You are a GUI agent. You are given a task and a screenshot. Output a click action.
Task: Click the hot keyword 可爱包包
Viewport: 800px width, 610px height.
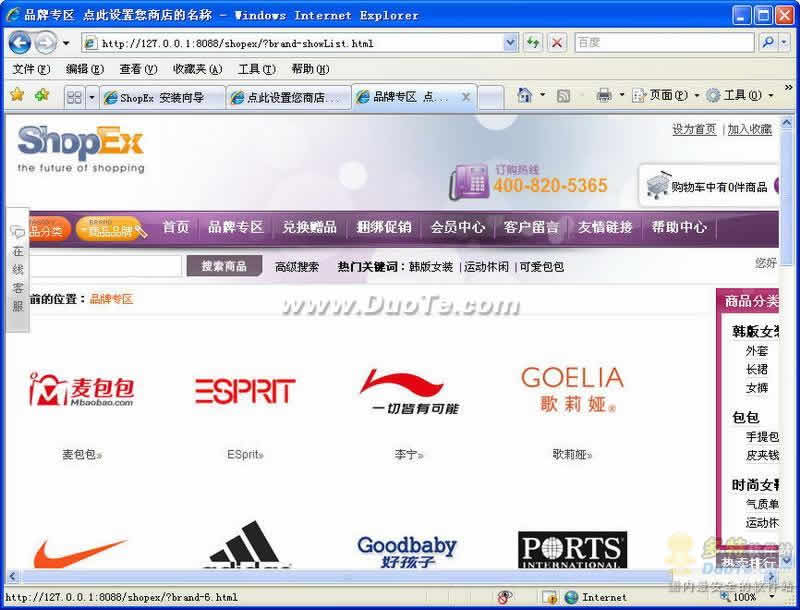click(x=541, y=267)
